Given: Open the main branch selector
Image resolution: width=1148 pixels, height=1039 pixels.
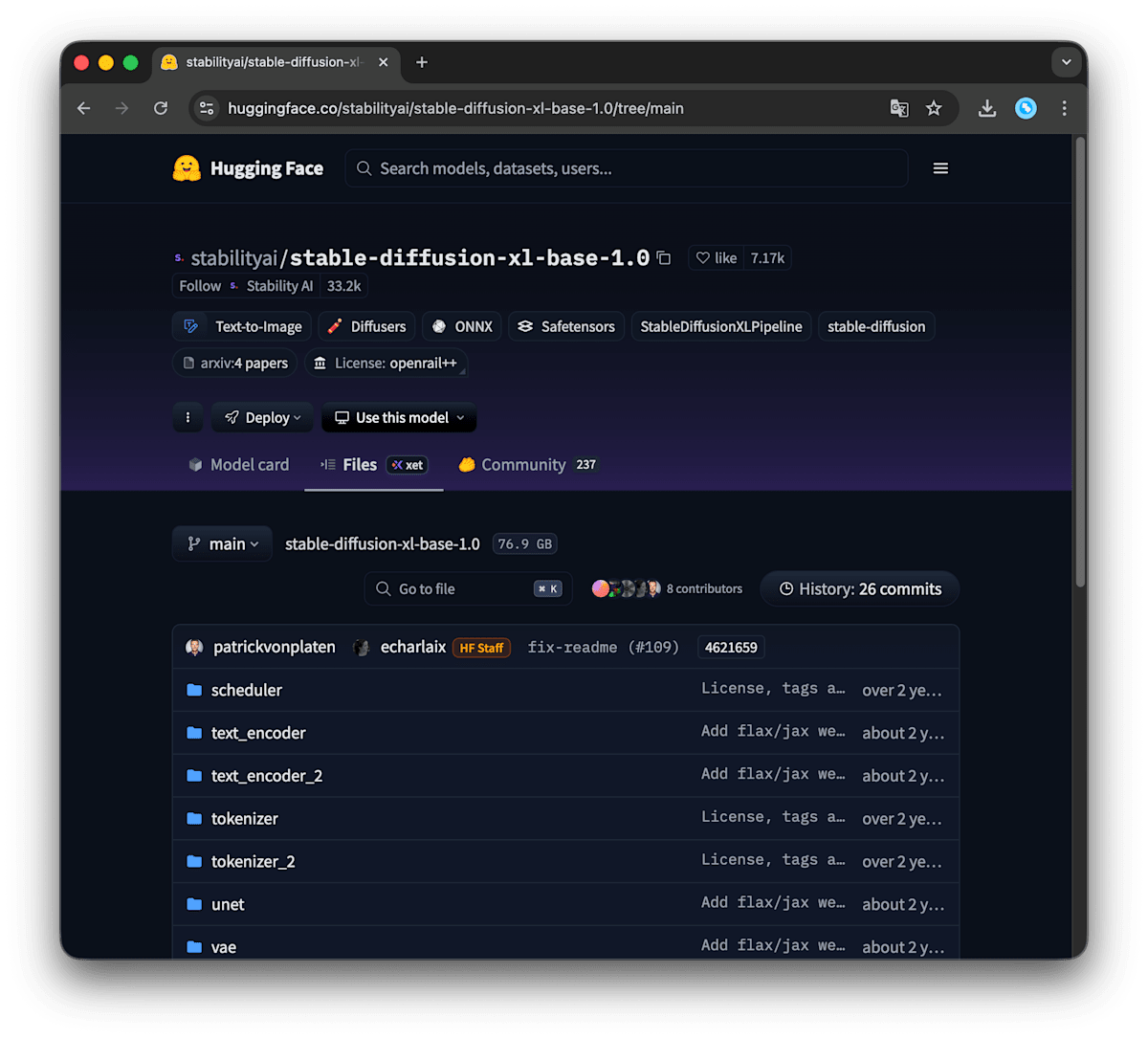Looking at the screenshot, I should tap(222, 544).
